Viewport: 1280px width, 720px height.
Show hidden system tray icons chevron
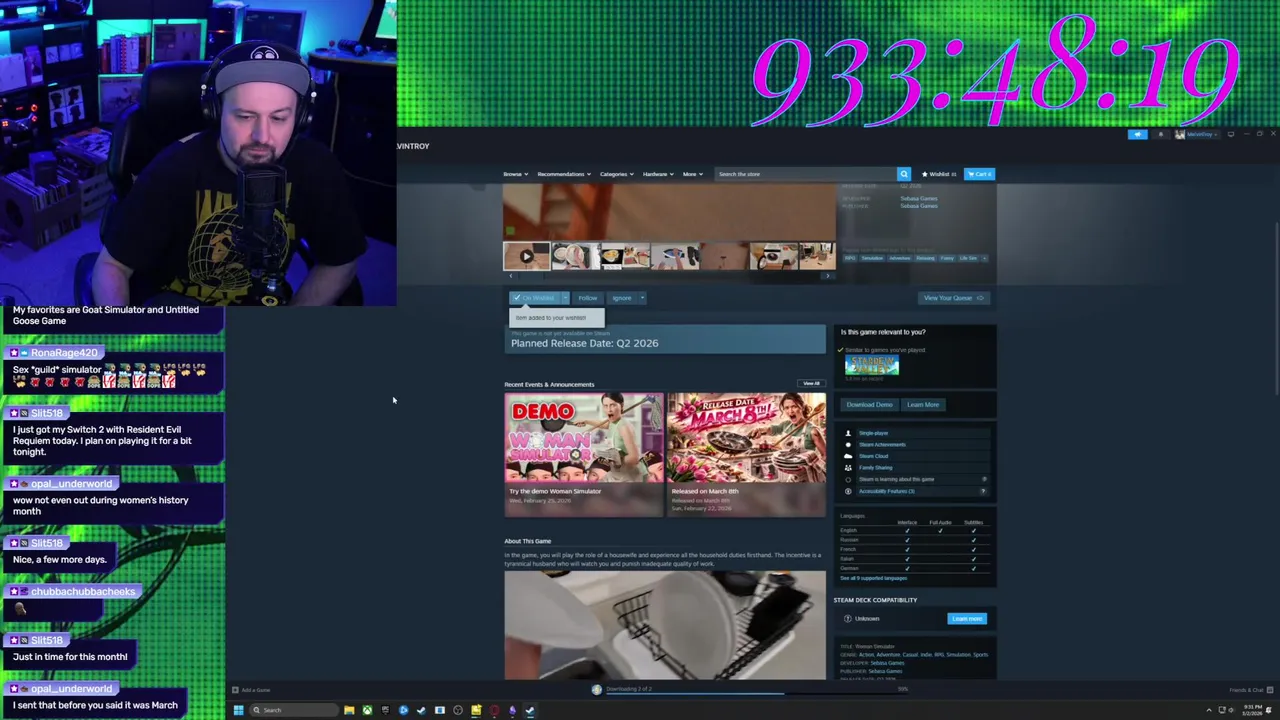[x=1209, y=710]
